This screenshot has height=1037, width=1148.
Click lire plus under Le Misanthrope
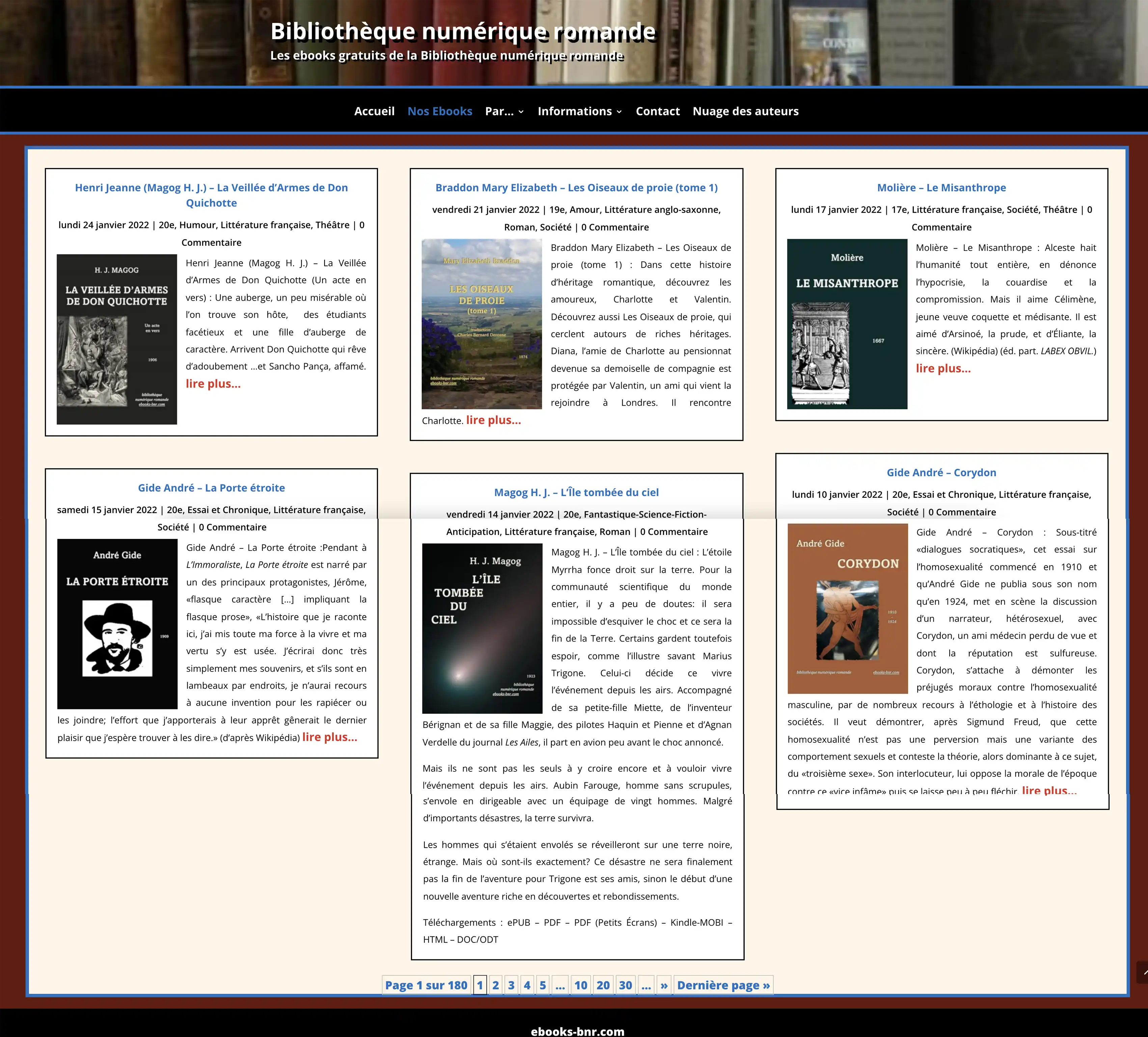[942, 369]
